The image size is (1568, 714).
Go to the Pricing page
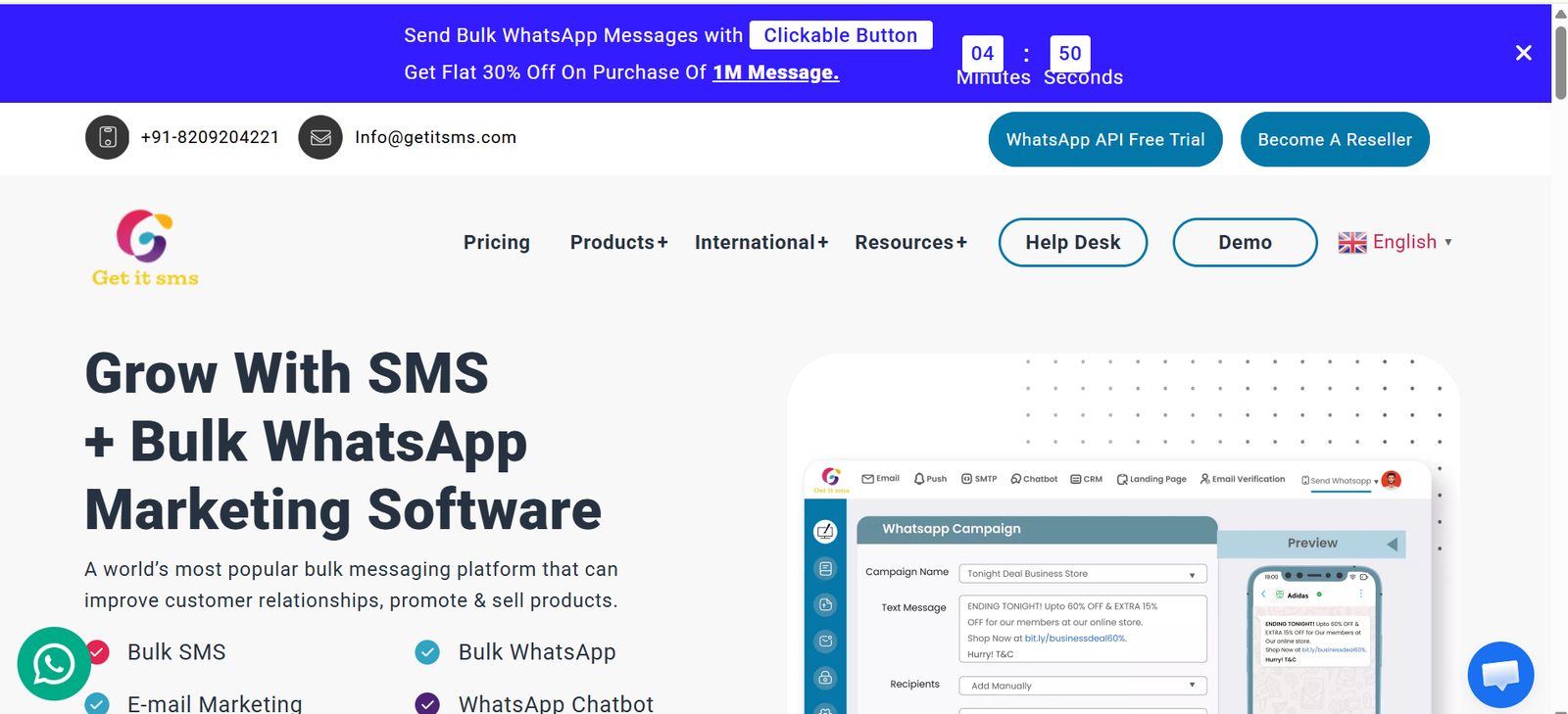coord(497,242)
